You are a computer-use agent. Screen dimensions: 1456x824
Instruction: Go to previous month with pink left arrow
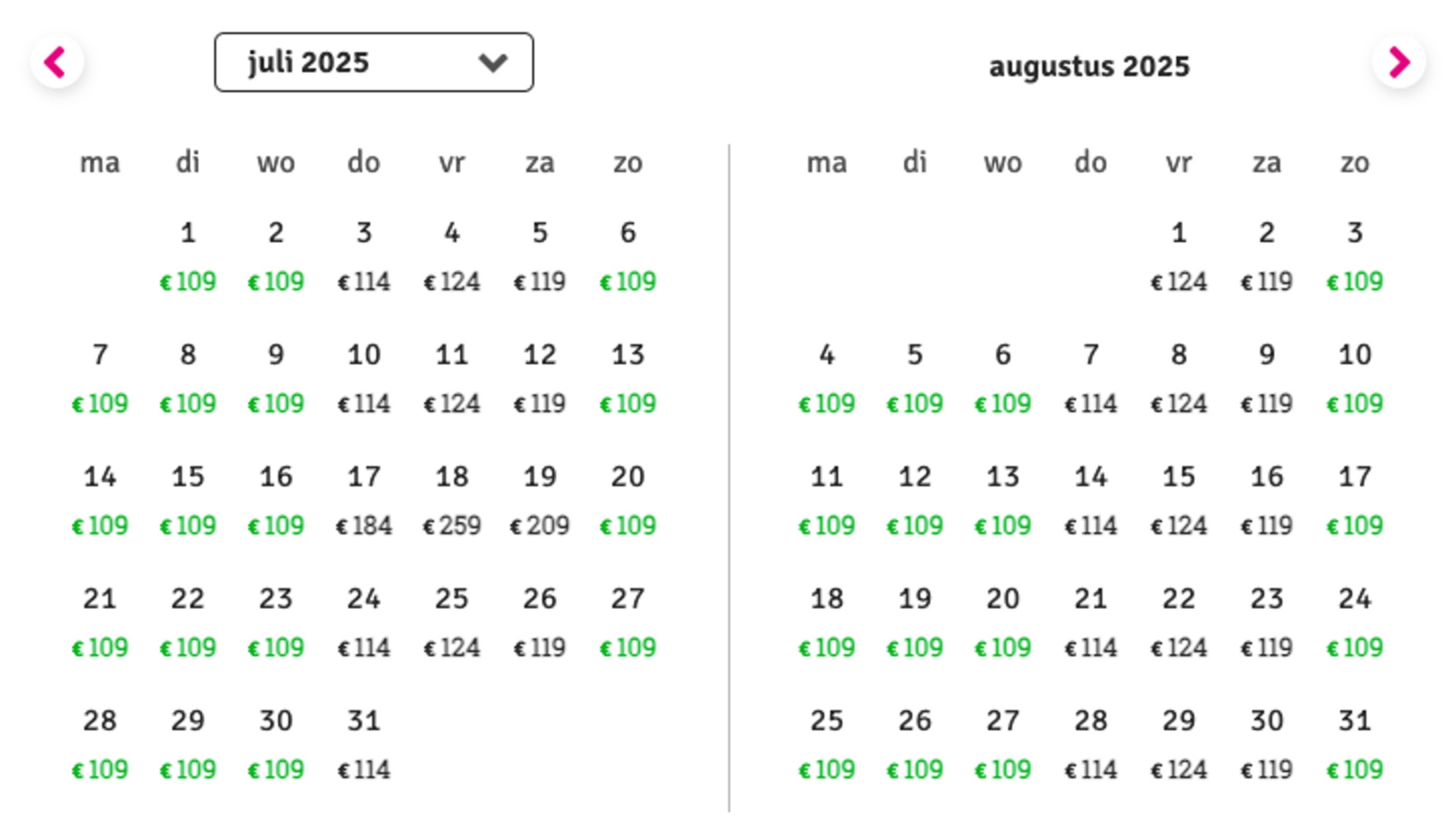pyautogui.click(x=56, y=62)
